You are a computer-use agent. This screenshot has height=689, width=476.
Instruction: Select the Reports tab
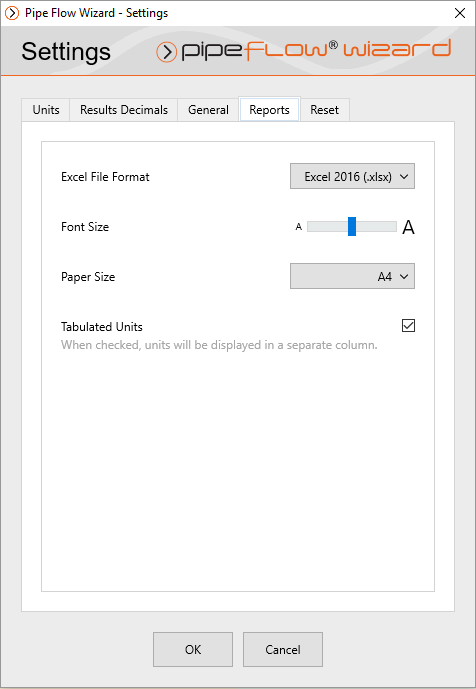(269, 109)
